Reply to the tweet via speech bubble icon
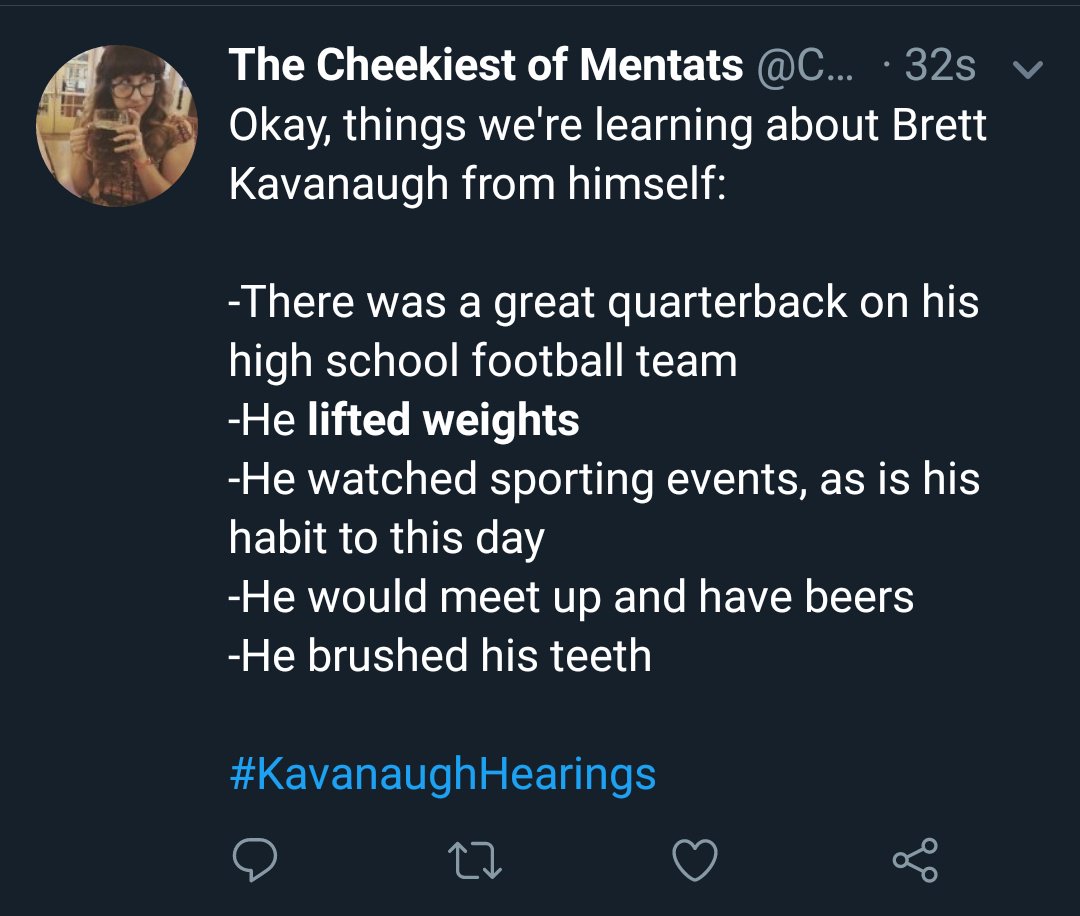 [254, 860]
